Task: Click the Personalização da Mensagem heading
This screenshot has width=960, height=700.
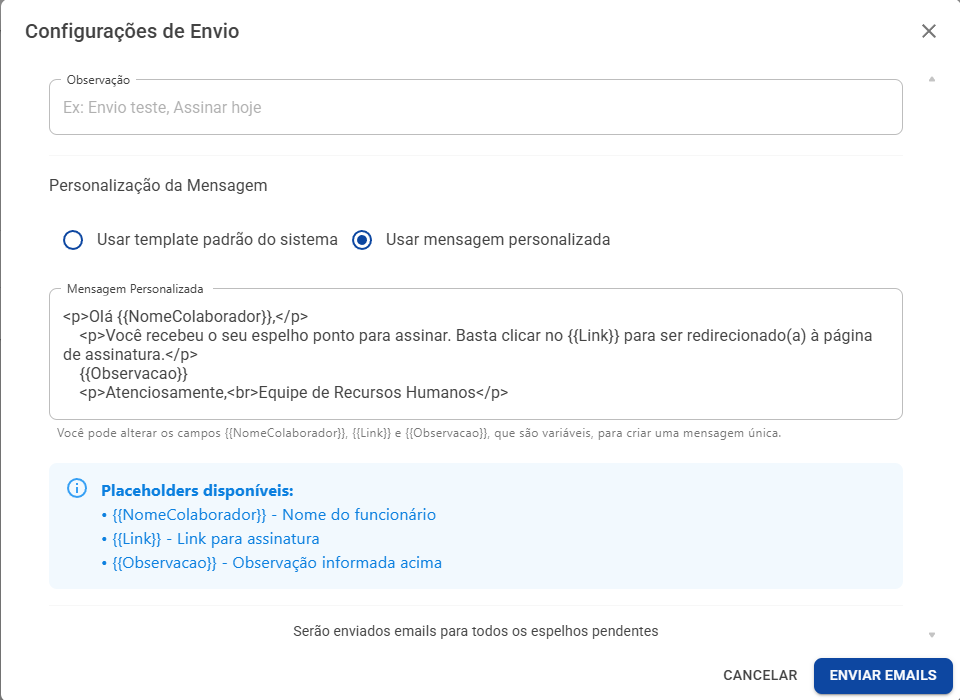Action: 158,186
